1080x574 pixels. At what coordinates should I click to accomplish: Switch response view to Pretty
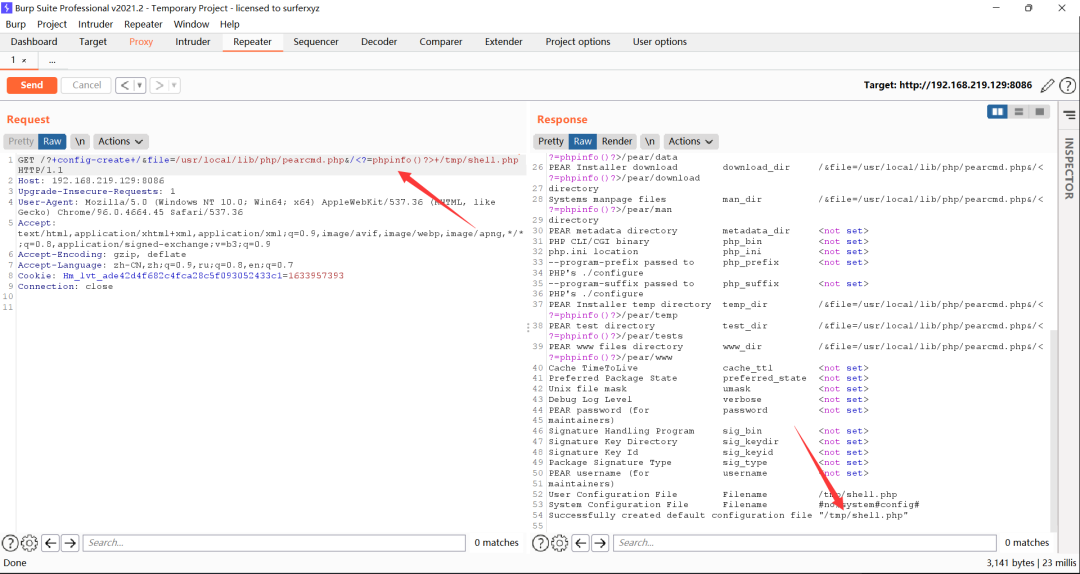click(550, 141)
